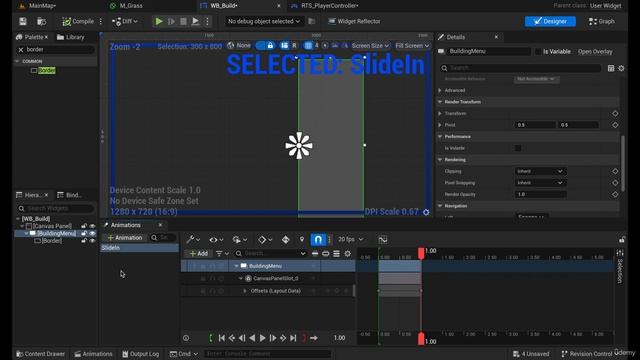
Task: Switch to Designer mode
Action: (x=550, y=21)
